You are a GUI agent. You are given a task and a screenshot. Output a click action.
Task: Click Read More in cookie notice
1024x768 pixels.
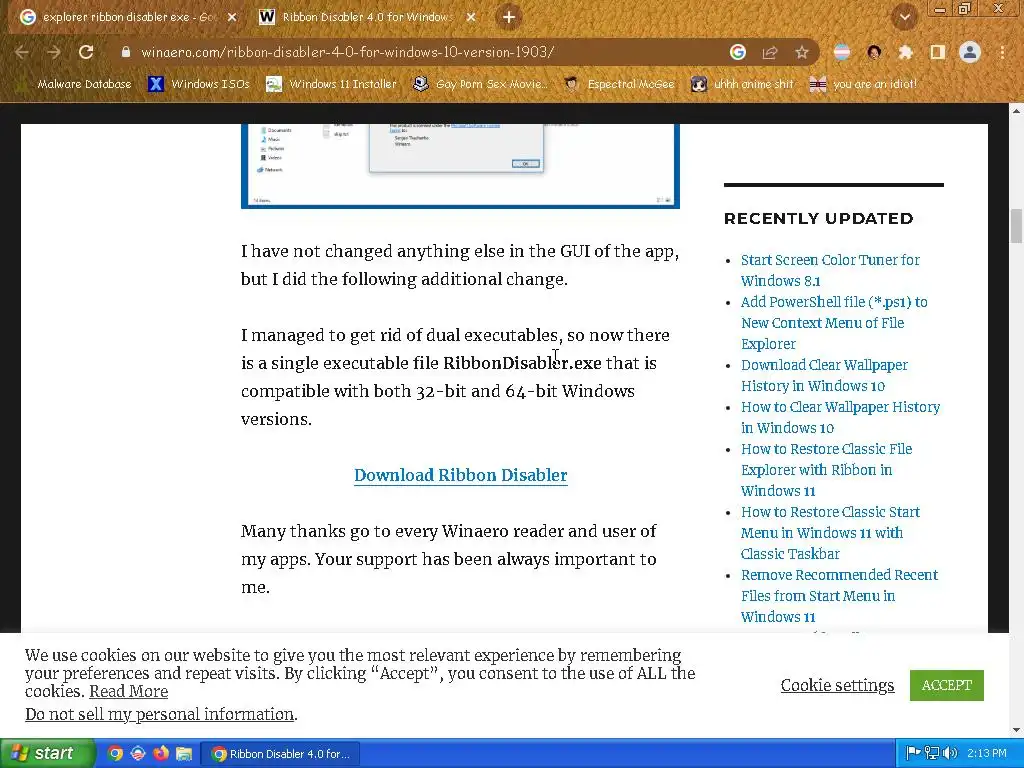[129, 692]
